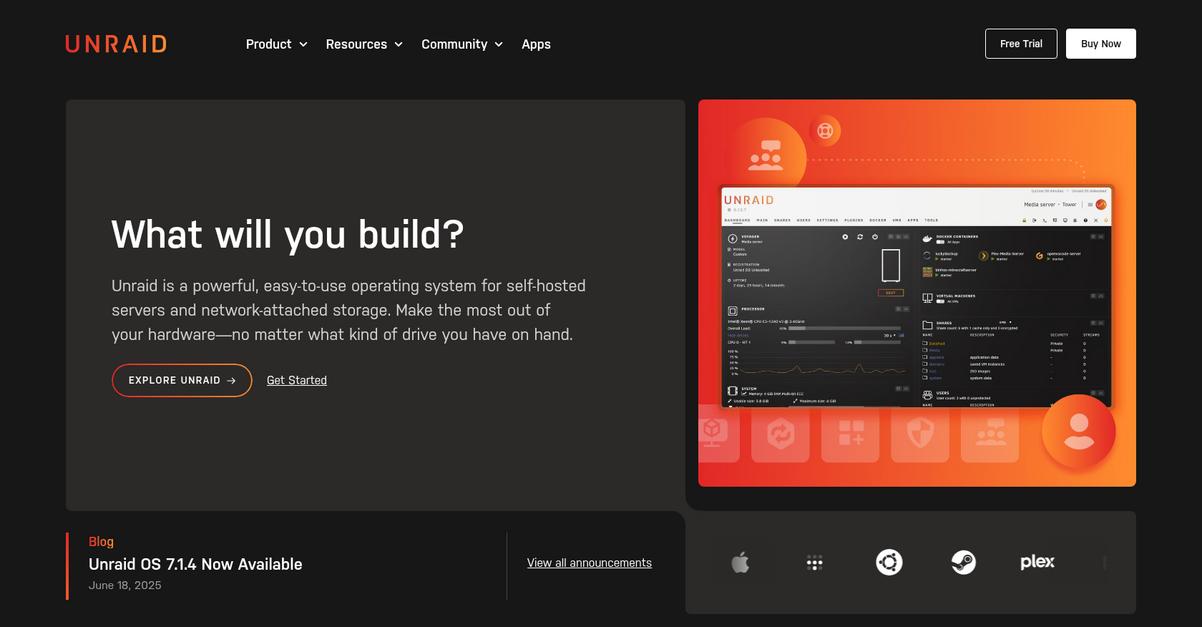Follow the Get Started link
This screenshot has height=627, width=1202.
(x=297, y=380)
